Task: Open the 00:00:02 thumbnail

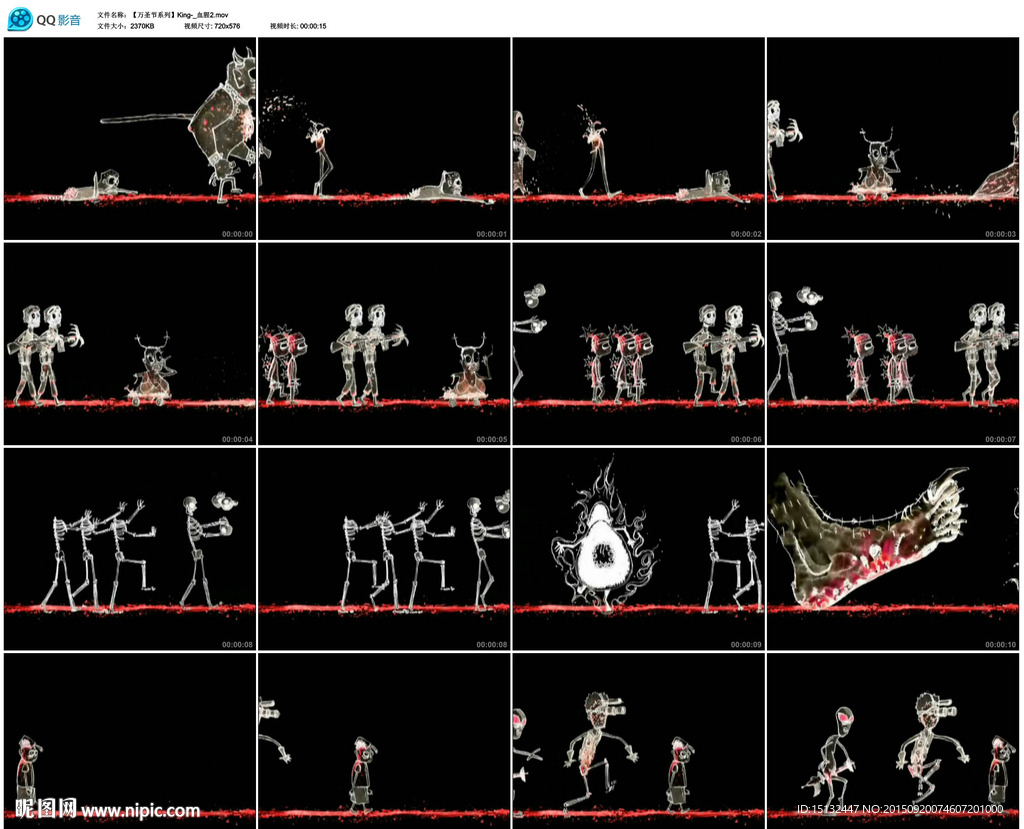Action: 639,138
